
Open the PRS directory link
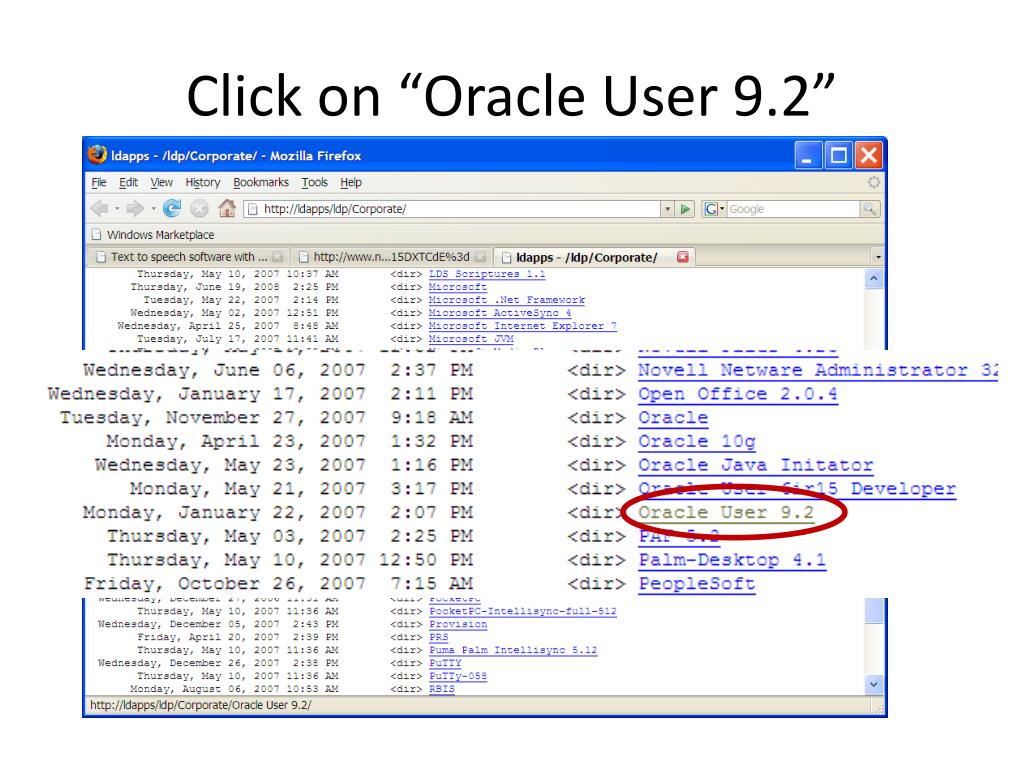coord(439,637)
